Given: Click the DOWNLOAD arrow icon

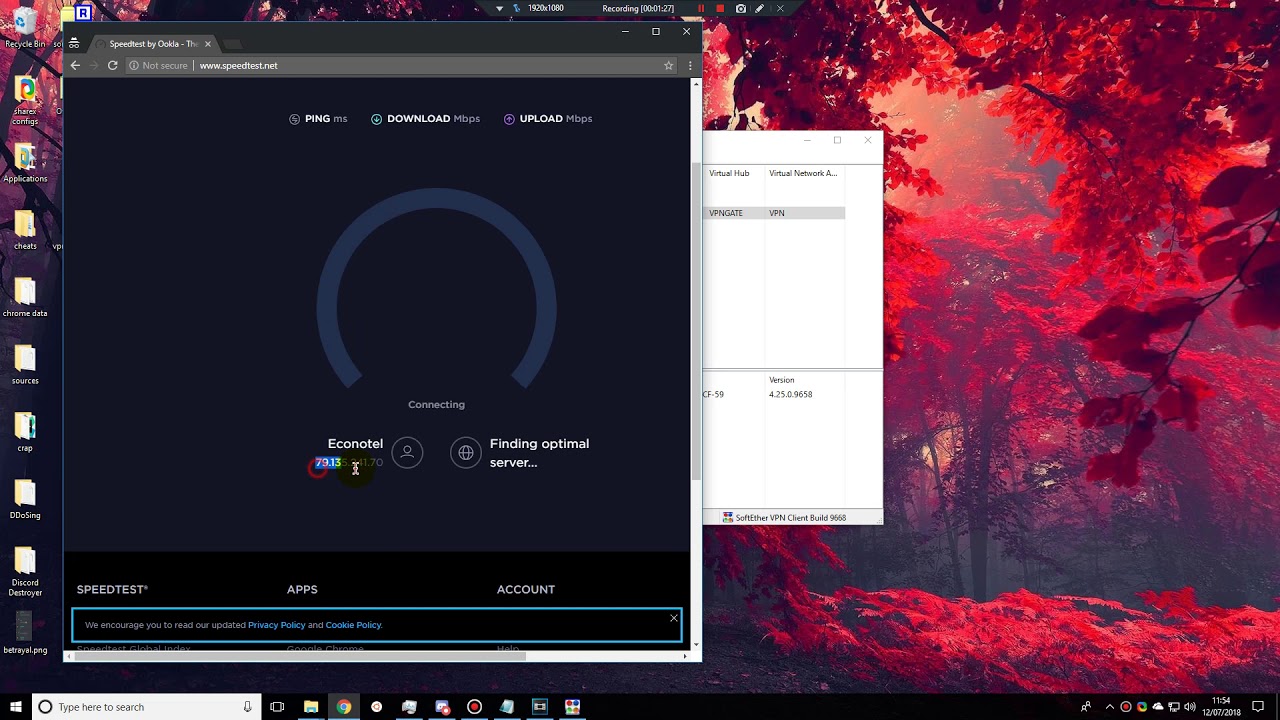Looking at the screenshot, I should [376, 119].
